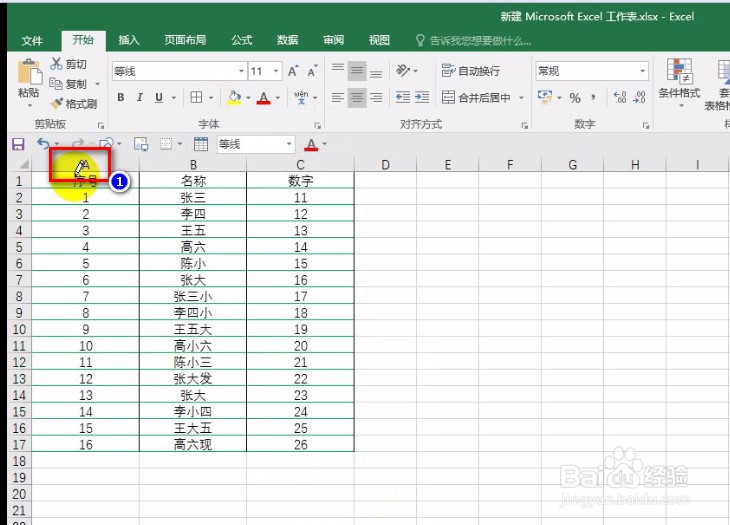
Task: Click the Cut (剪切) scissors button
Action: point(69,64)
